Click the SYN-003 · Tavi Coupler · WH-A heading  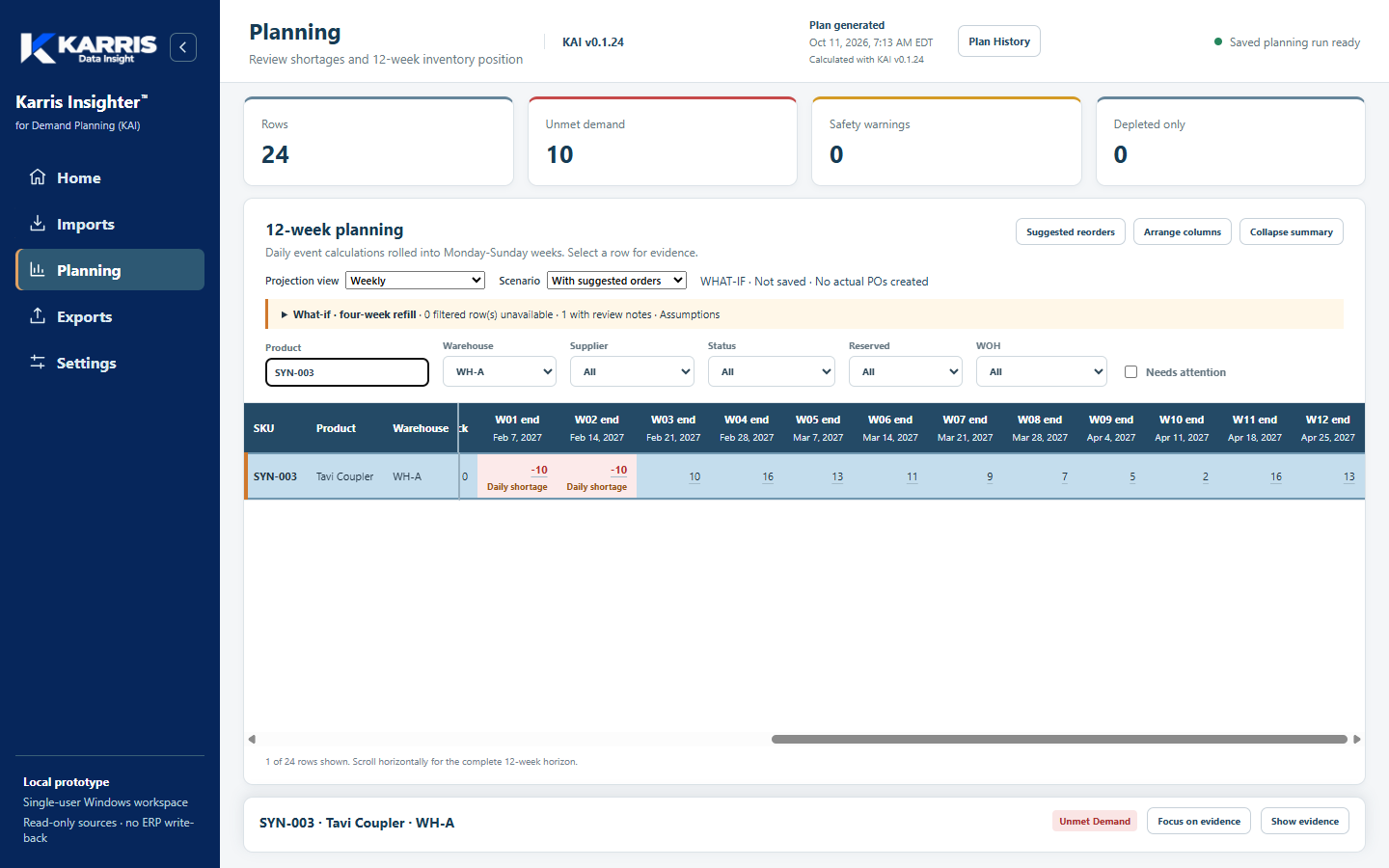click(357, 823)
